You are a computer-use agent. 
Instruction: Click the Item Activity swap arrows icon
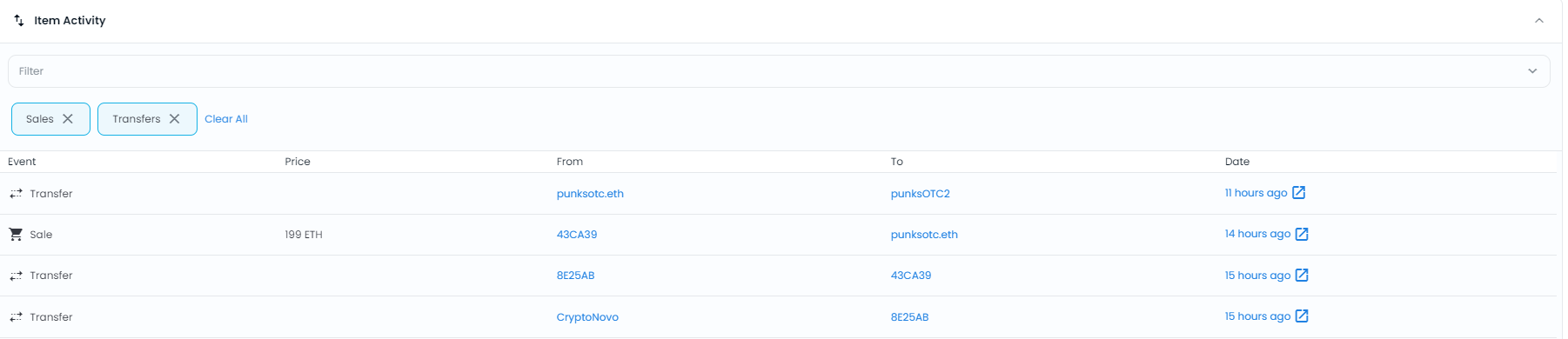[19, 20]
